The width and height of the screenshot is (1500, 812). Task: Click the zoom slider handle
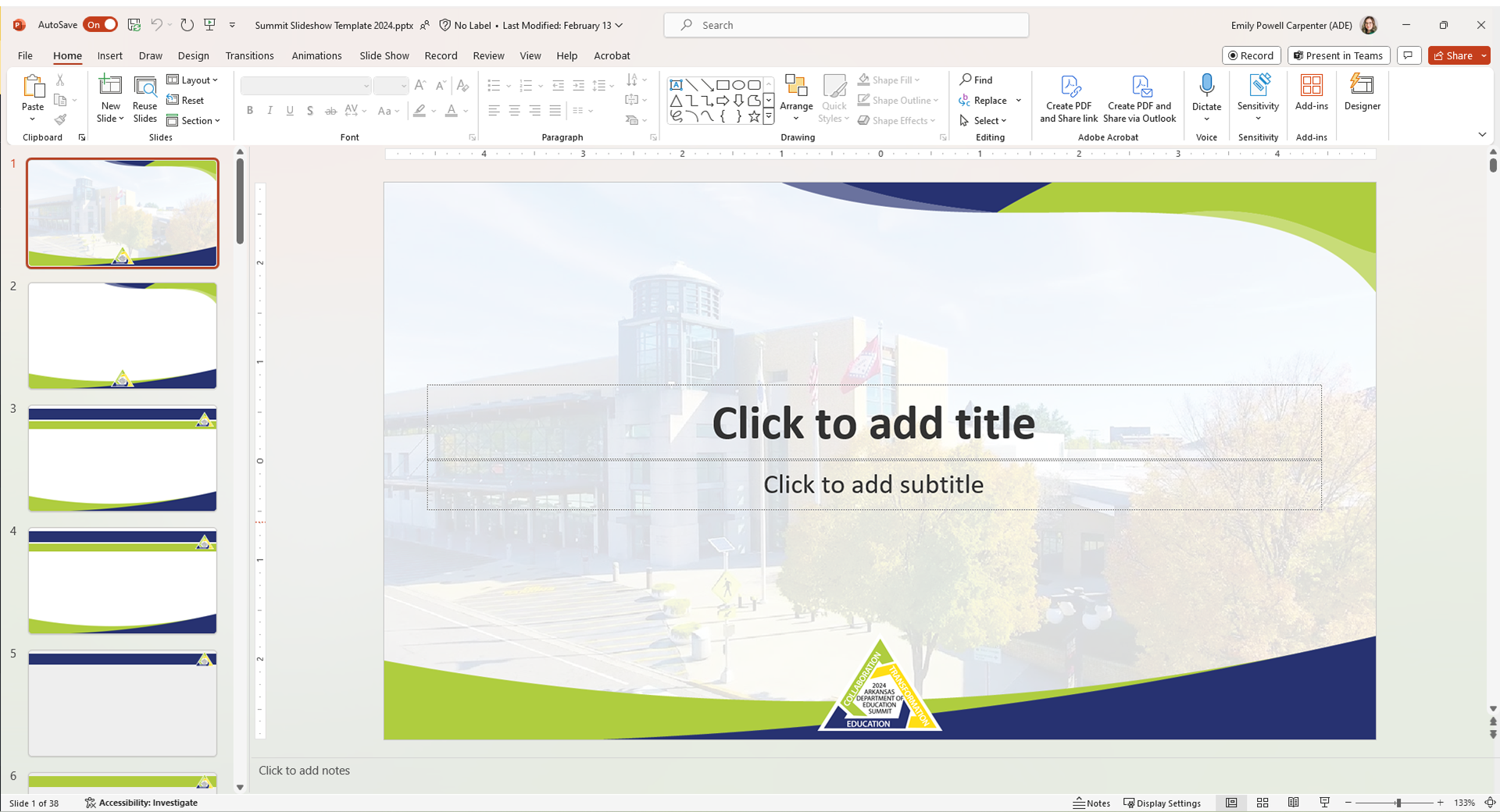1398,803
